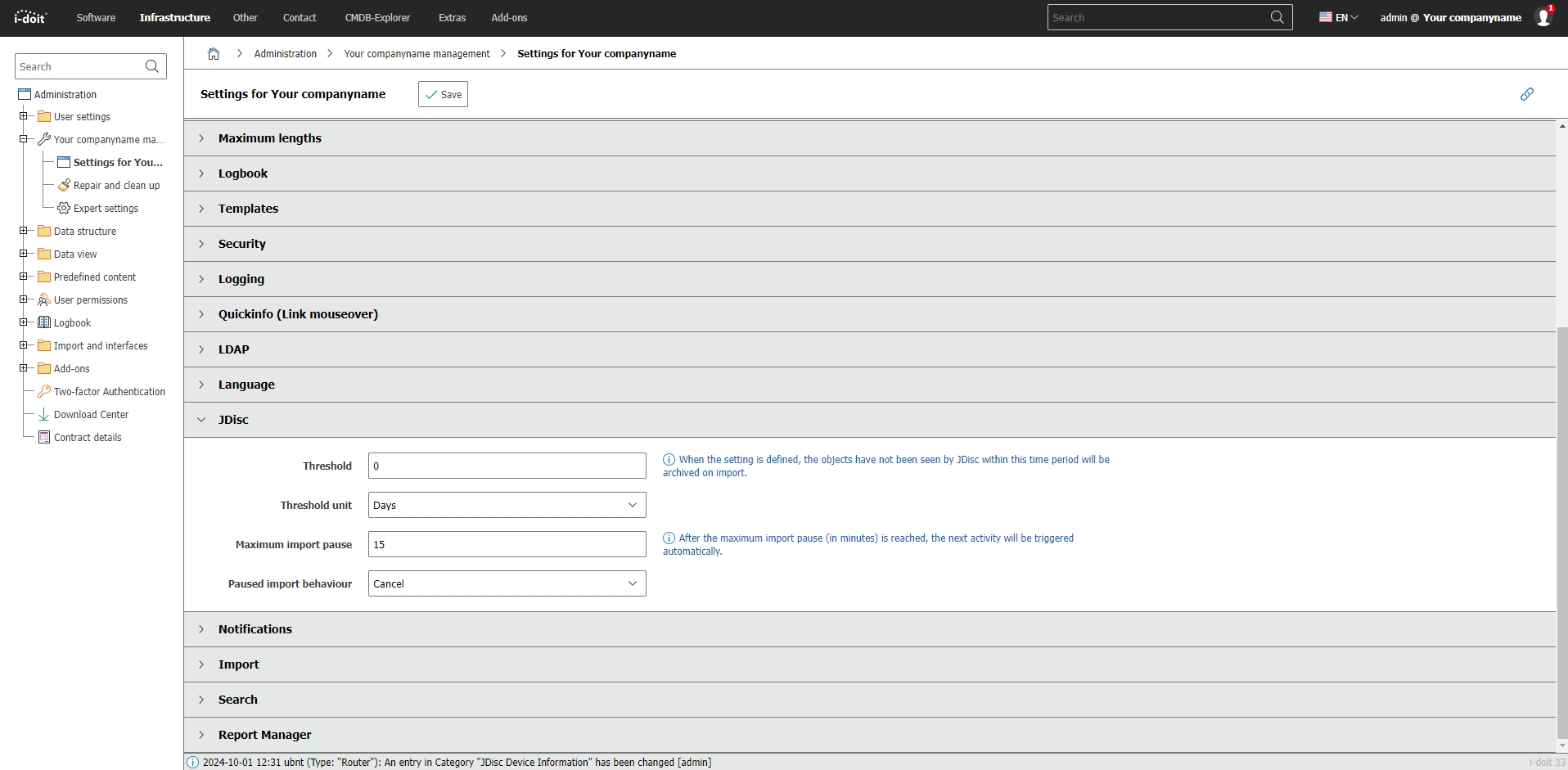Click the Expert settings gear icon

(64, 208)
